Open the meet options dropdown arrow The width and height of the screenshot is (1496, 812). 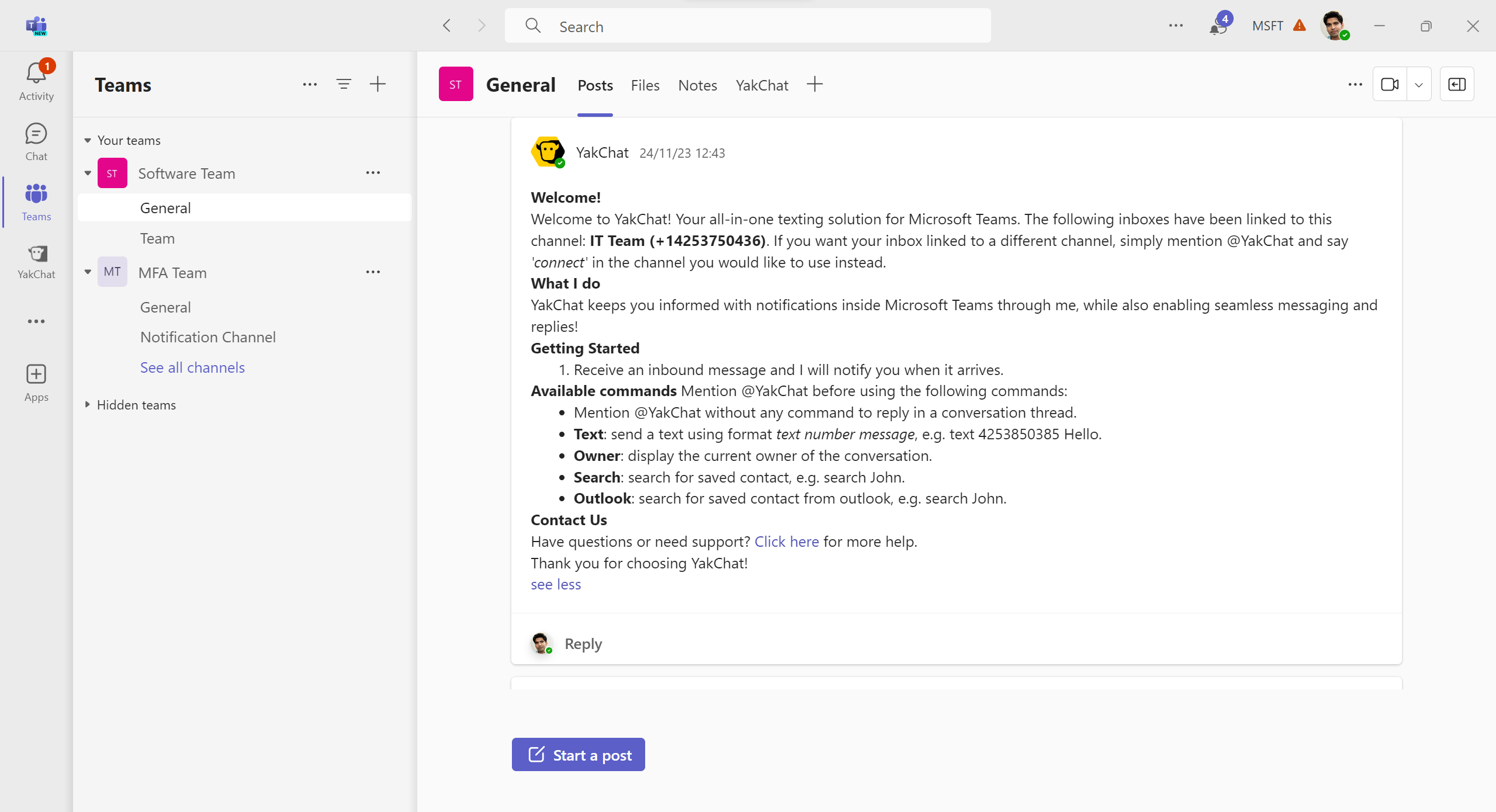click(x=1419, y=85)
